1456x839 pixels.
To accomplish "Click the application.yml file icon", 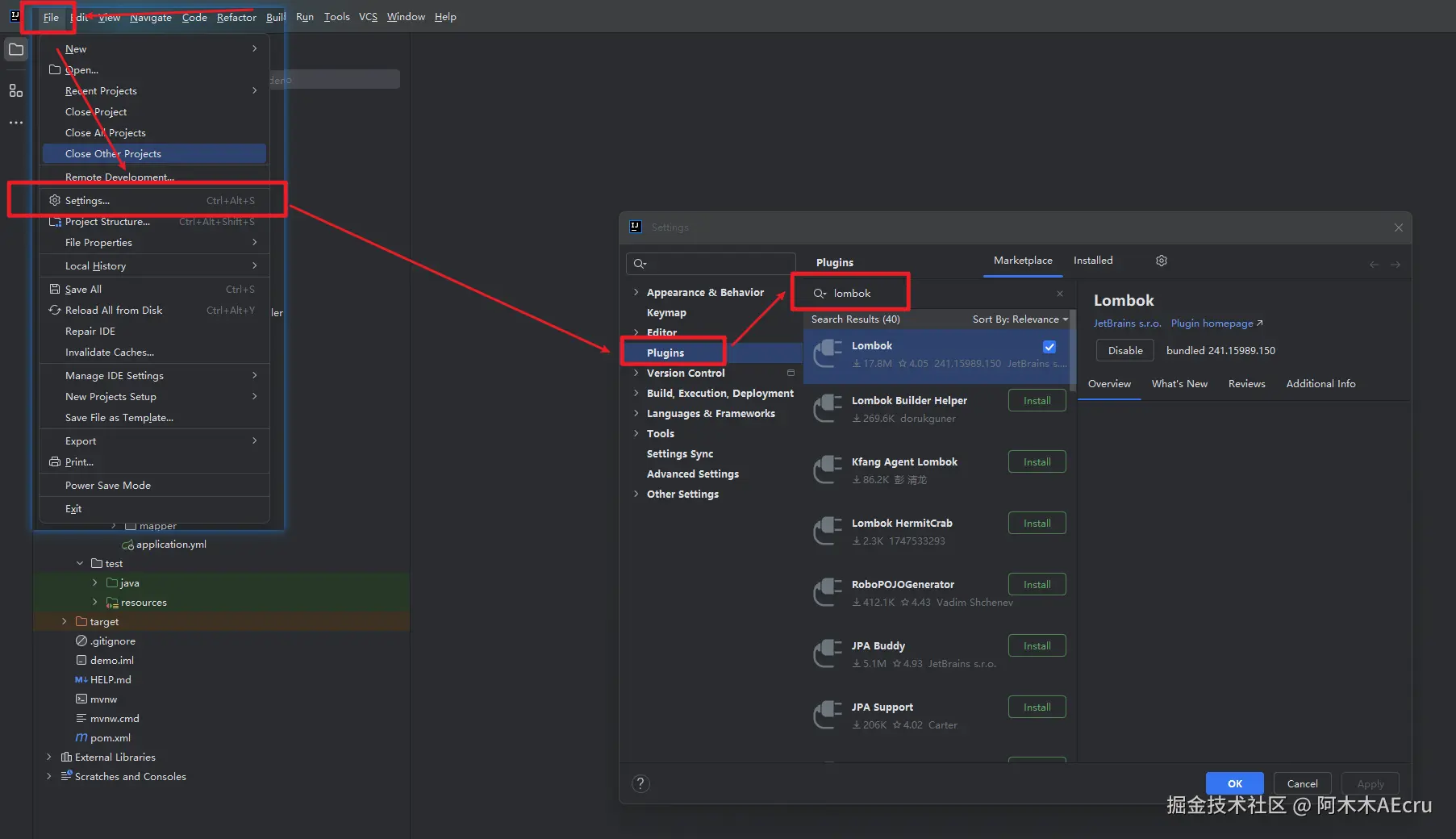I will tap(127, 545).
